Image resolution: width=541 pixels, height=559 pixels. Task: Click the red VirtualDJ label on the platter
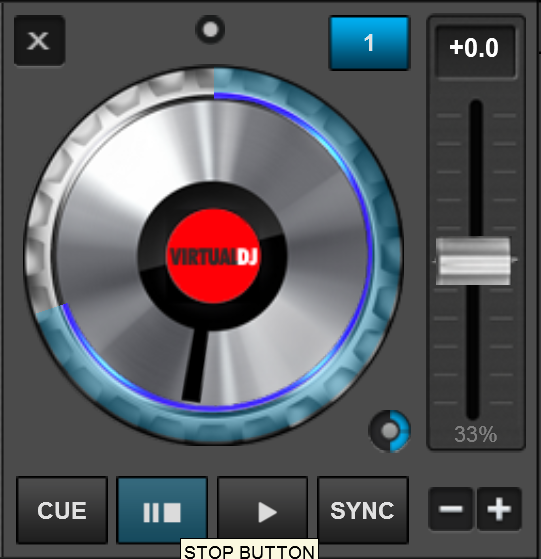point(213,256)
